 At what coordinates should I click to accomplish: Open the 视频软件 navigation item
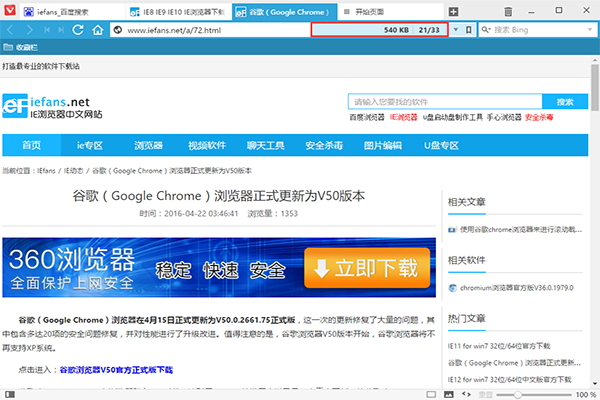[x=207, y=145]
